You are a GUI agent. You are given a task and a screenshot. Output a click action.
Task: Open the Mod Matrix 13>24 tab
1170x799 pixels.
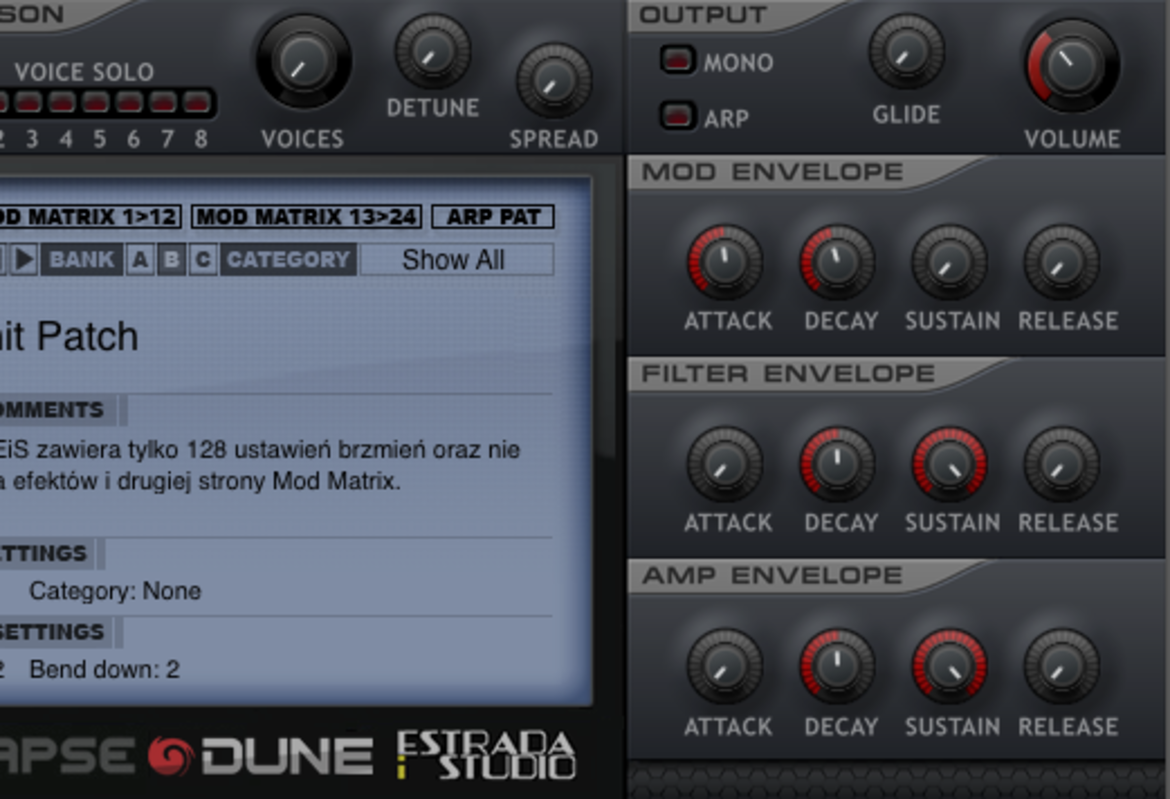307,217
